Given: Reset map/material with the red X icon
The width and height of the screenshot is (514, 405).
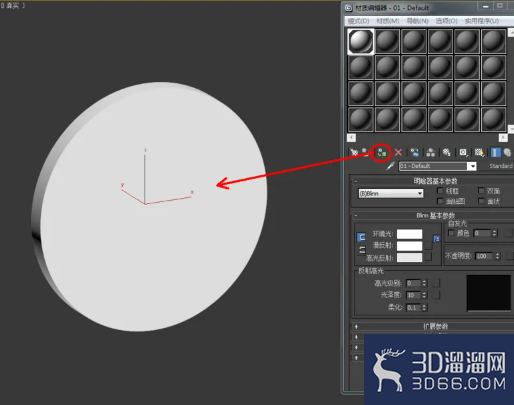Looking at the screenshot, I should [398, 153].
